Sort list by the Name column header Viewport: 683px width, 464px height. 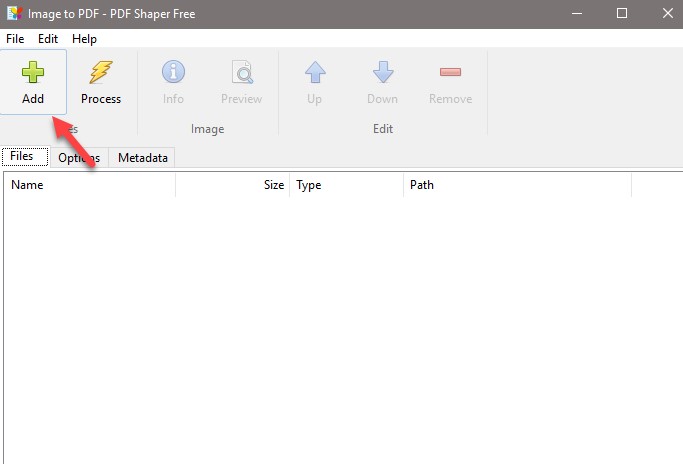(x=90, y=185)
